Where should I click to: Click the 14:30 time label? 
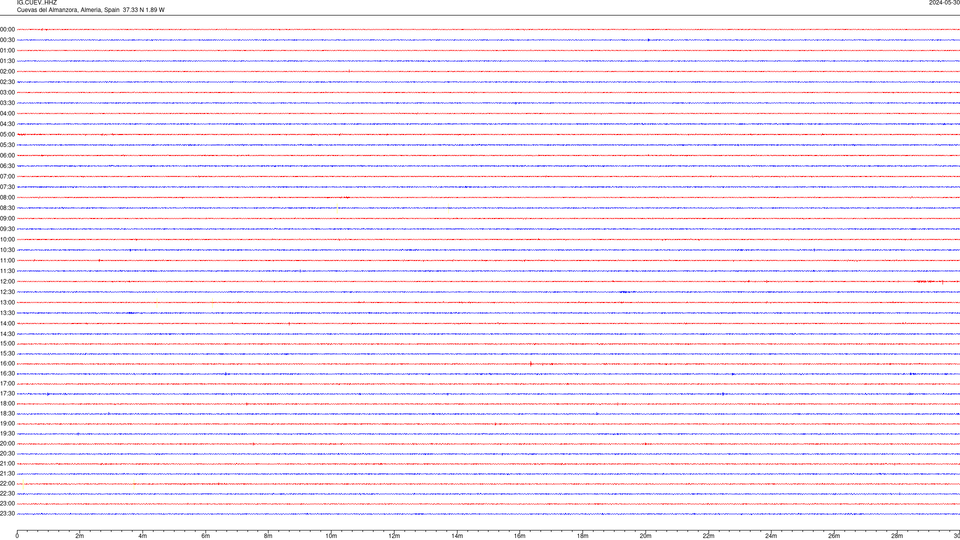tap(7, 334)
